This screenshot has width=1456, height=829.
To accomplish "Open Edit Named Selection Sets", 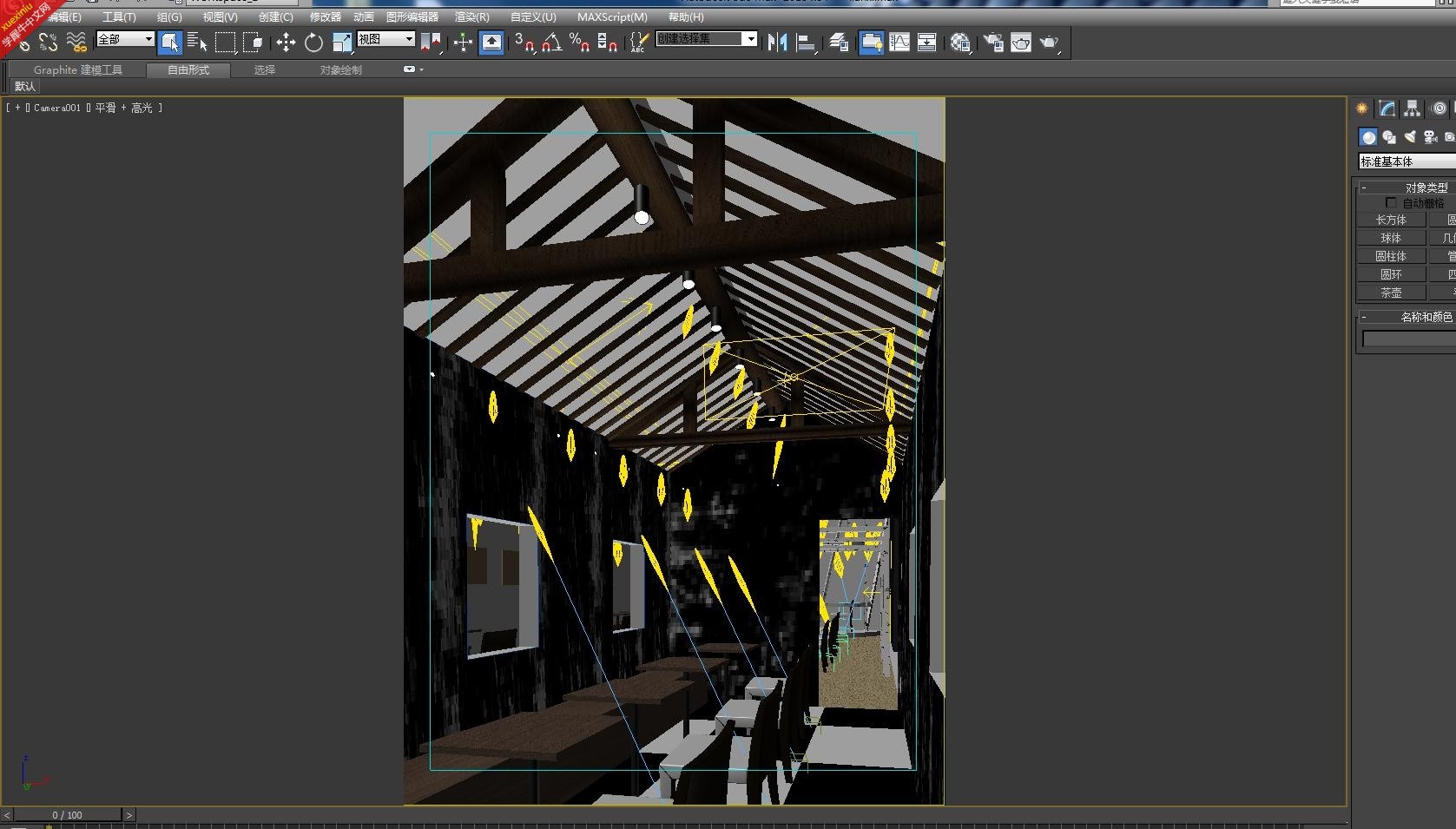I will [639, 42].
